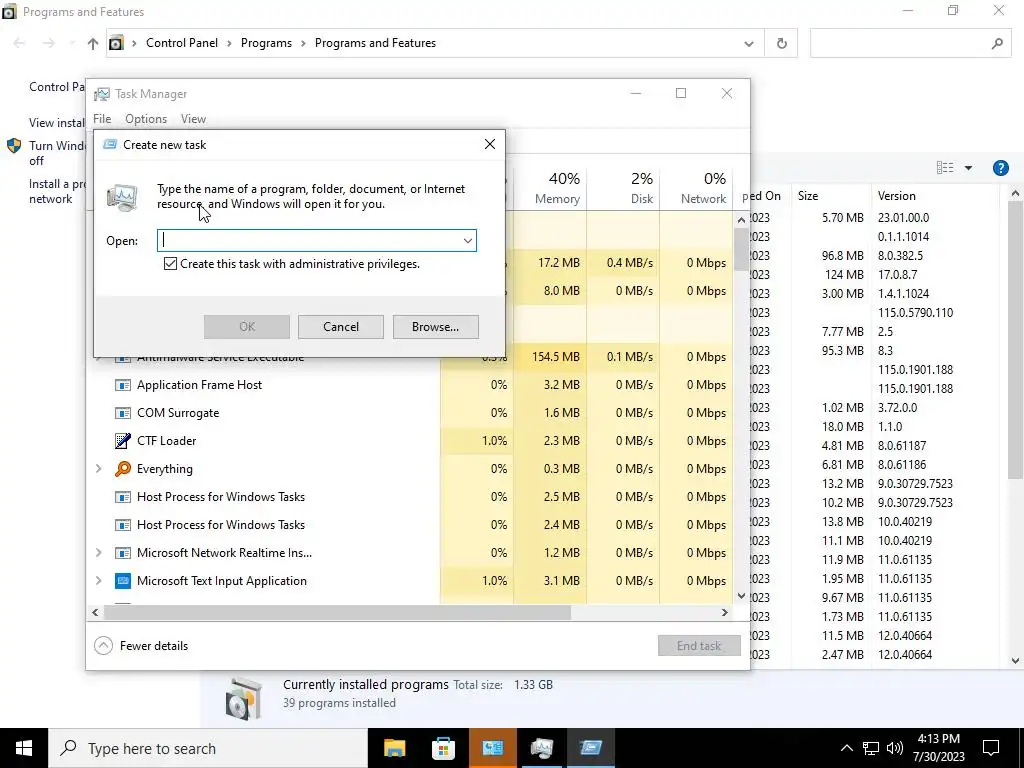The height and width of the screenshot is (768, 1024).
Task: Click Browse... to find a program
Action: click(x=436, y=327)
